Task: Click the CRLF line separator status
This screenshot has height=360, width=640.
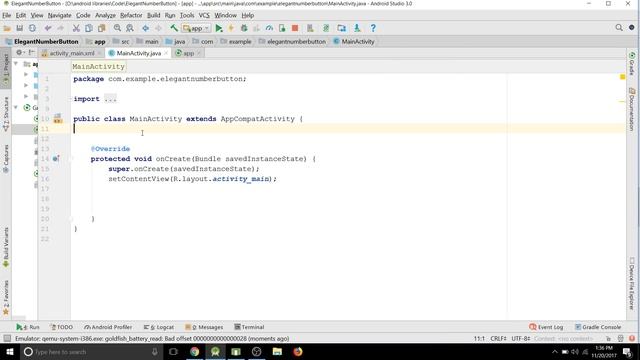Action: pos(498,338)
